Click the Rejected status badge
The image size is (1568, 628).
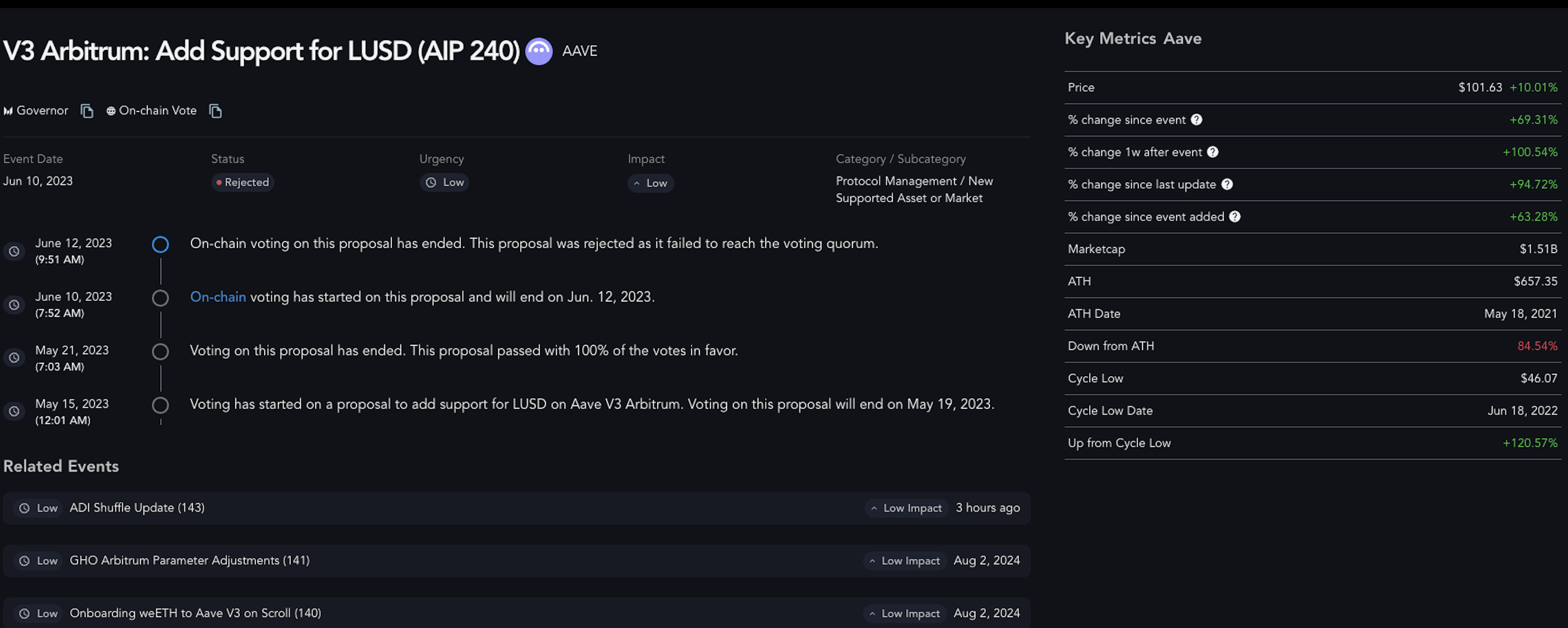[x=242, y=183]
